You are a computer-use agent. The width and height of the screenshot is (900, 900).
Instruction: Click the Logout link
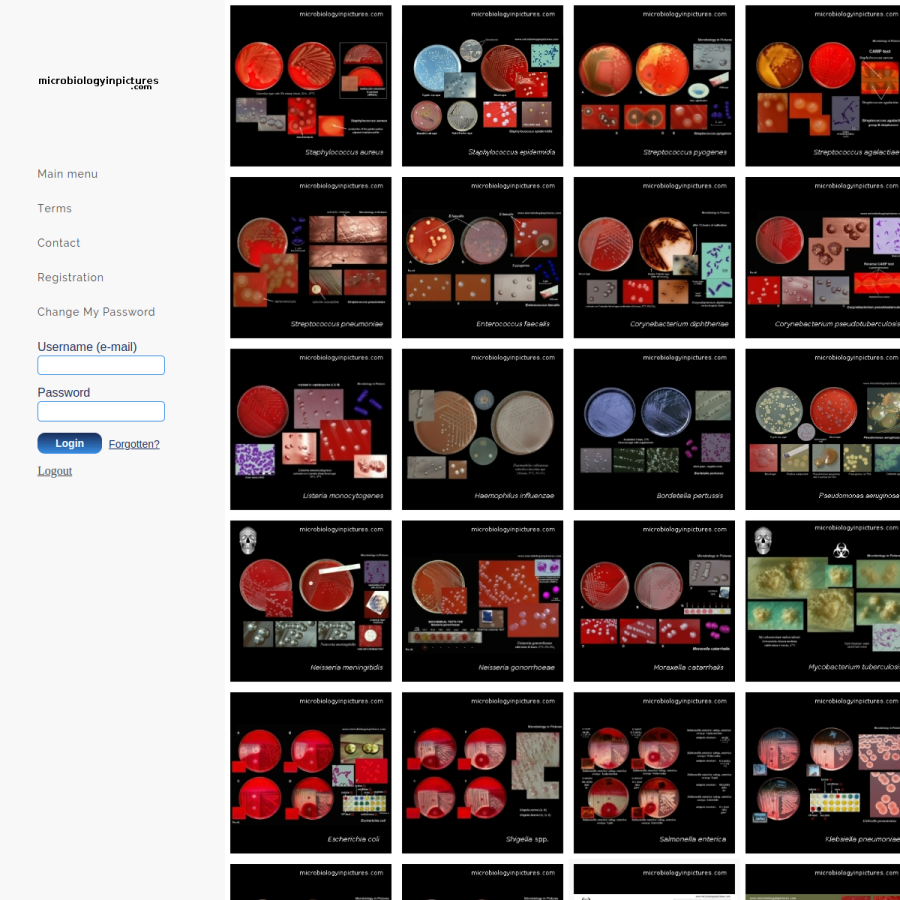tap(55, 471)
